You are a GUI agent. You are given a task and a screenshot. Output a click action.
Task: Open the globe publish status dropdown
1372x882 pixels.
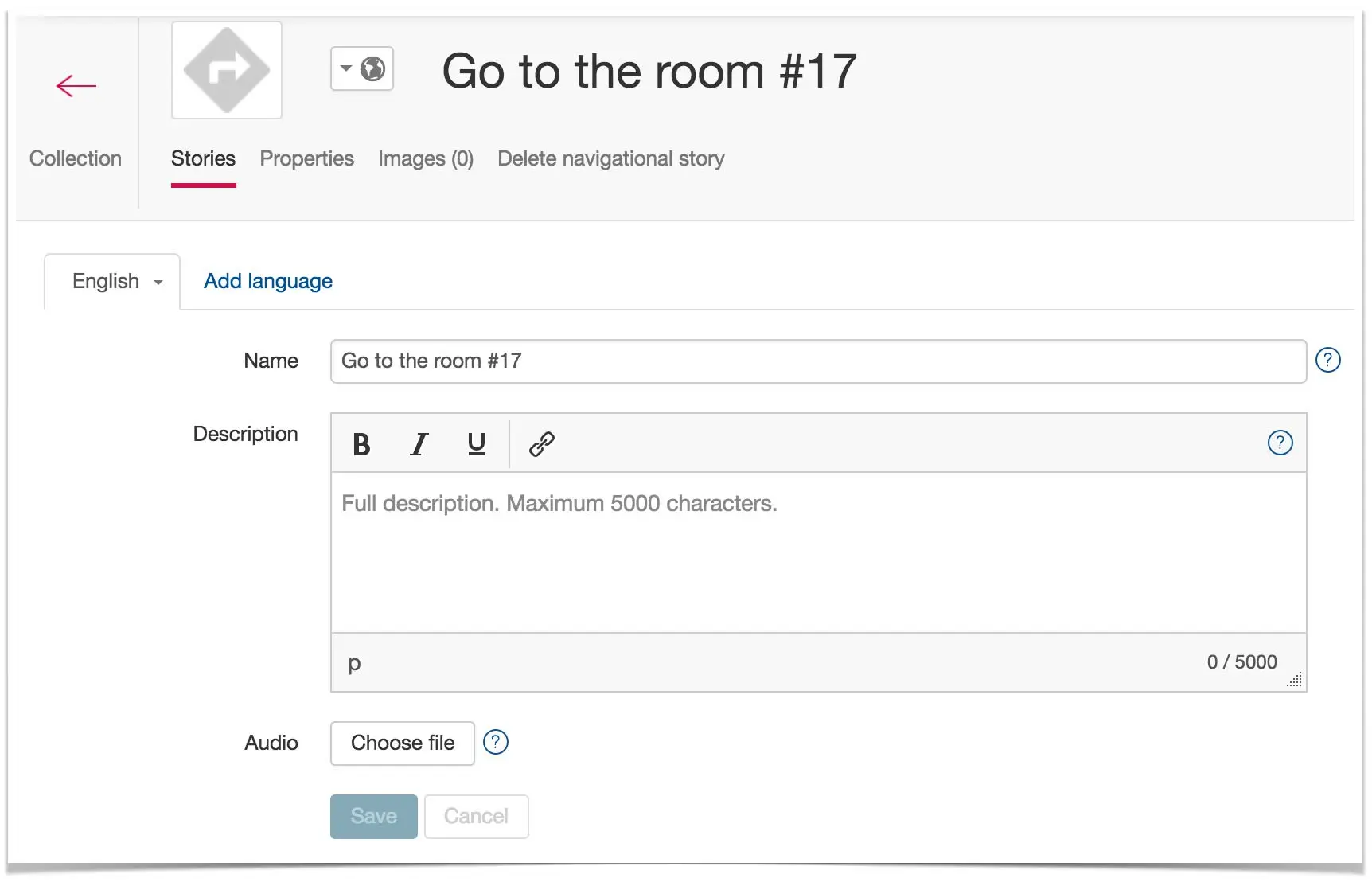362,69
